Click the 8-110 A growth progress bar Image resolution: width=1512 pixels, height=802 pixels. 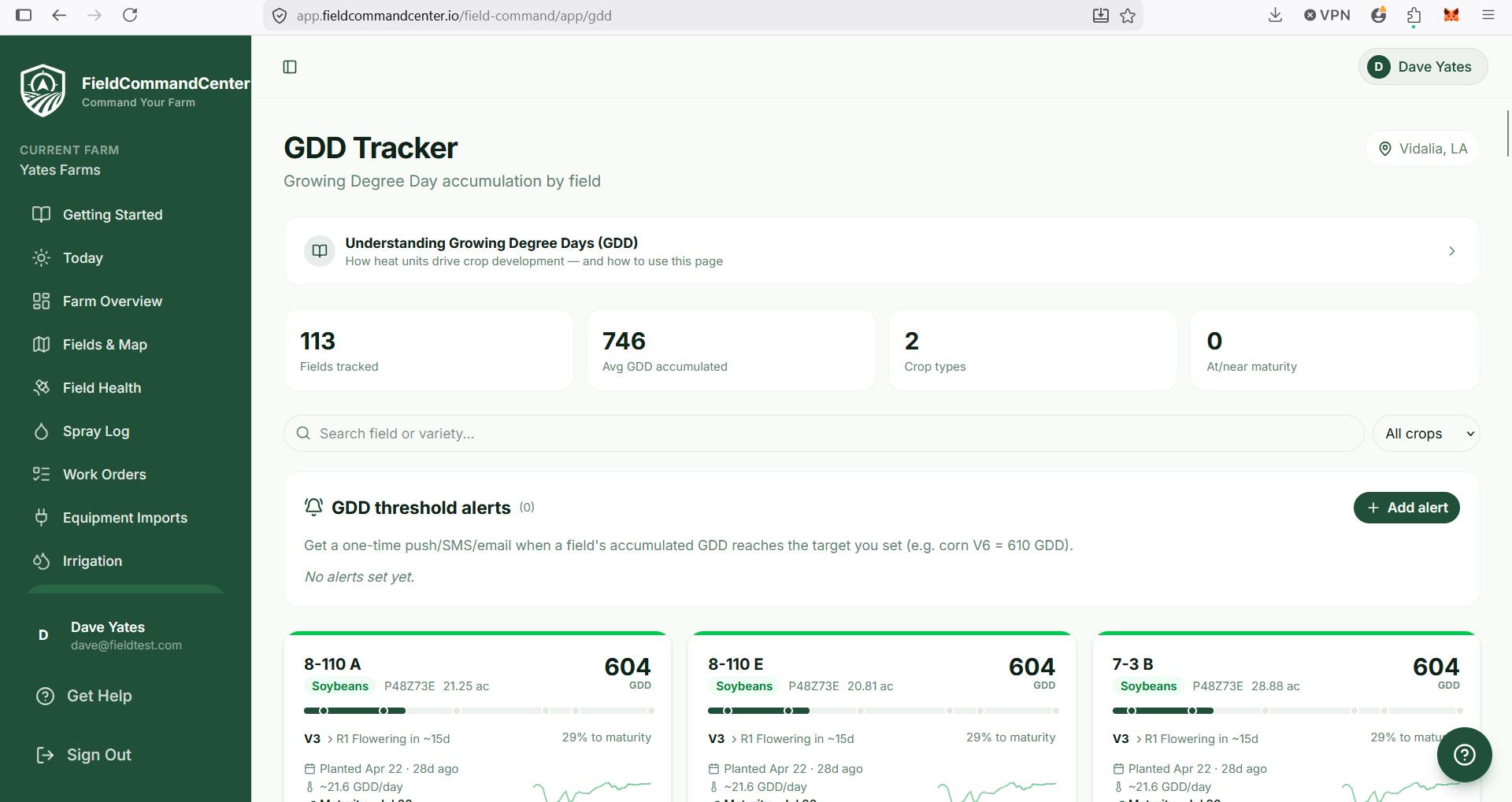(x=479, y=711)
